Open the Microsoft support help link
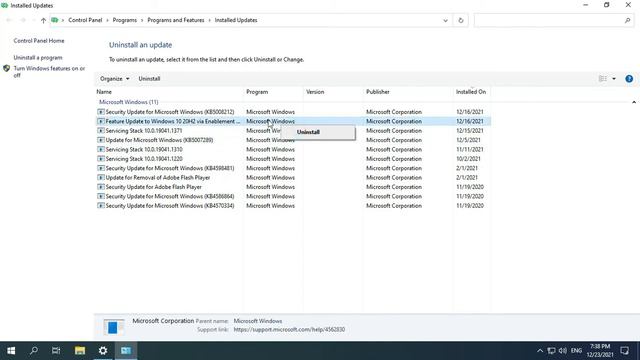 point(289,329)
